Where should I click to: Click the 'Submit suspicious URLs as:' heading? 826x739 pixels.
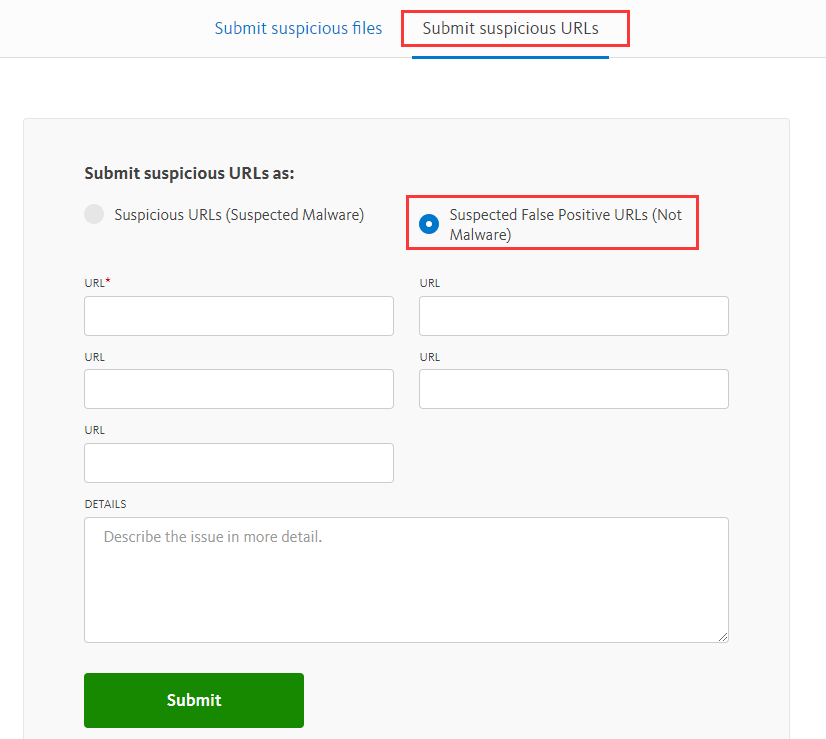[189, 173]
